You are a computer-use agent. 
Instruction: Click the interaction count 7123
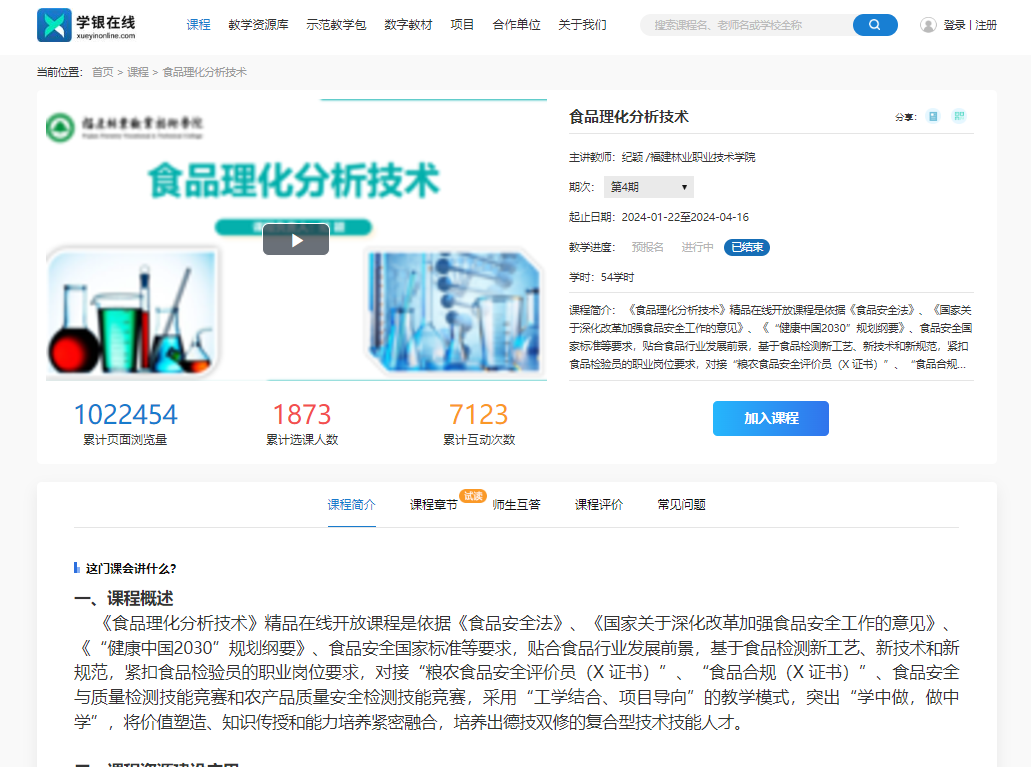click(479, 415)
